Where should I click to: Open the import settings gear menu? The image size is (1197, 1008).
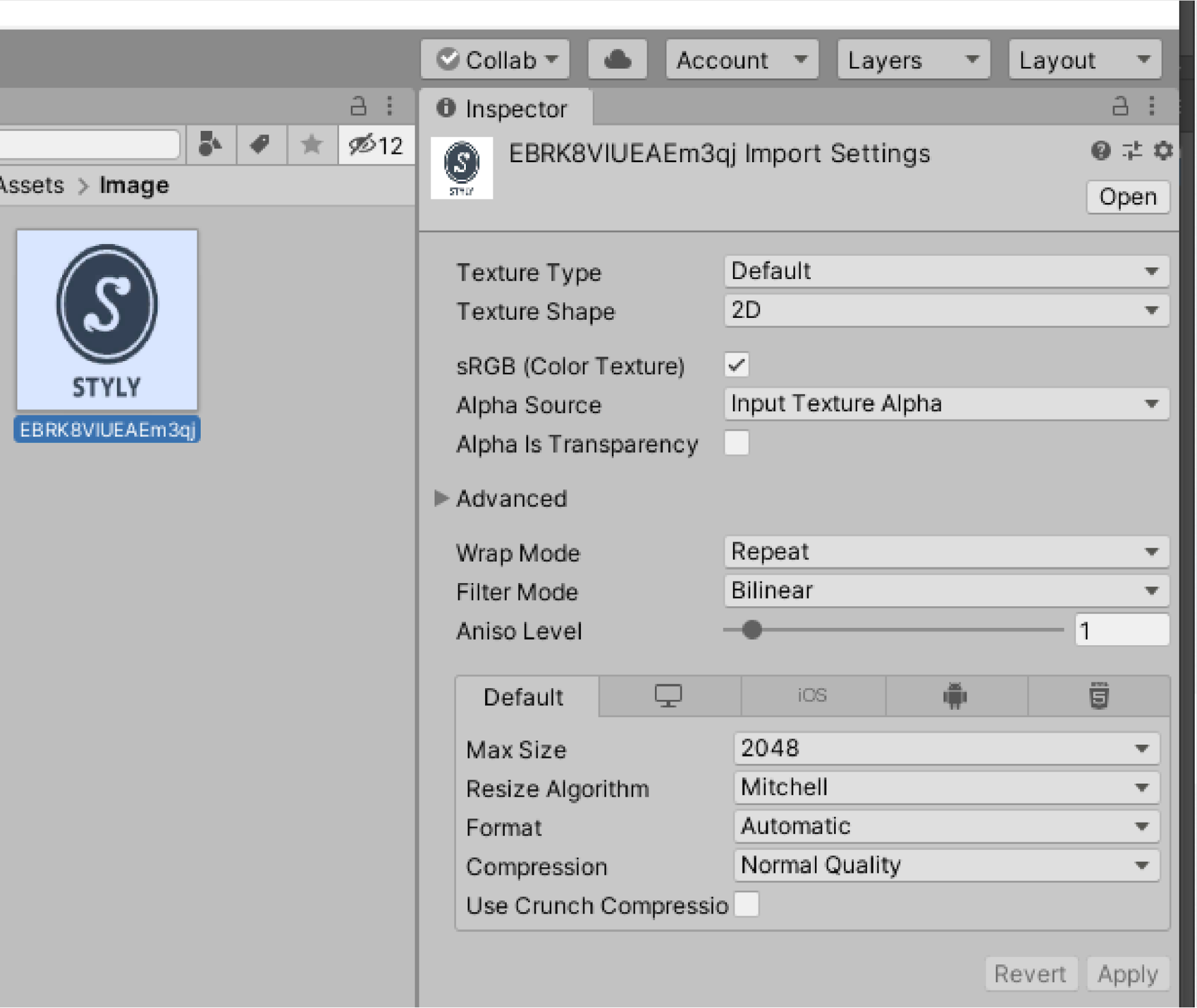coord(1163,150)
